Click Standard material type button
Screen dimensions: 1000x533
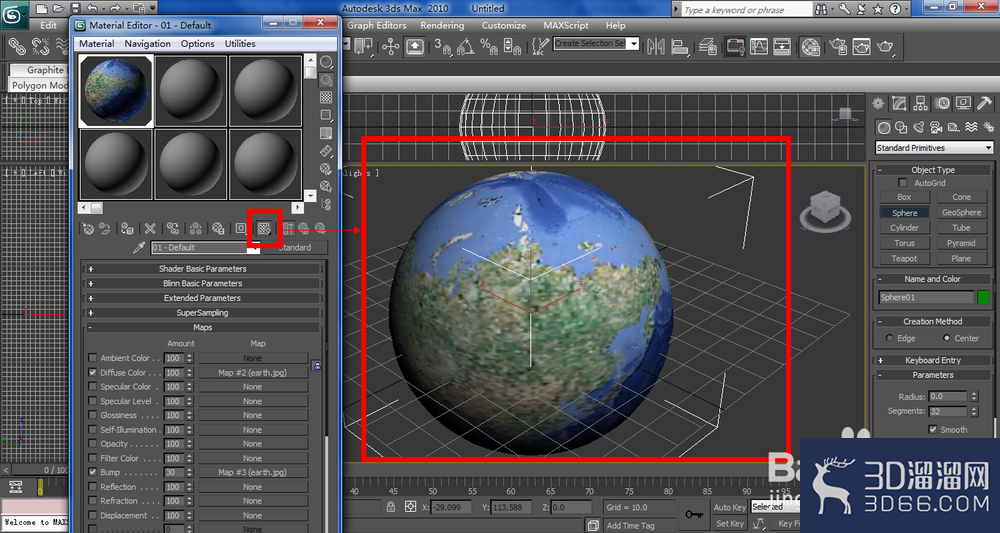[x=295, y=247]
